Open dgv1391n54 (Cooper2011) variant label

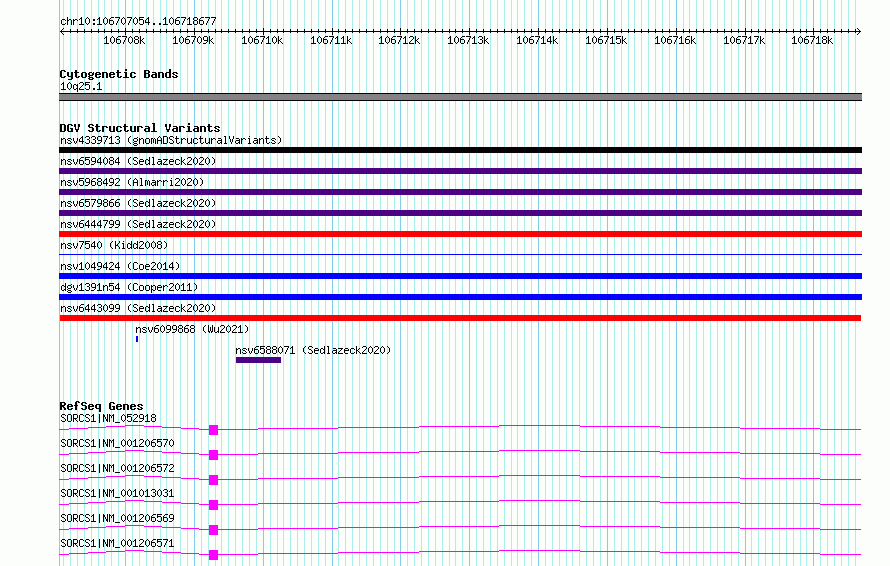tap(129, 287)
